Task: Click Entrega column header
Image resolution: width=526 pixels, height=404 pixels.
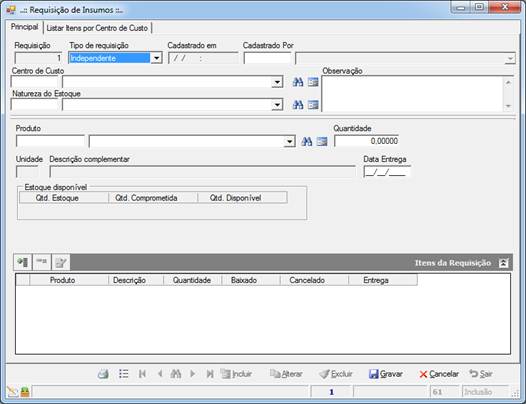Action: pos(383,280)
